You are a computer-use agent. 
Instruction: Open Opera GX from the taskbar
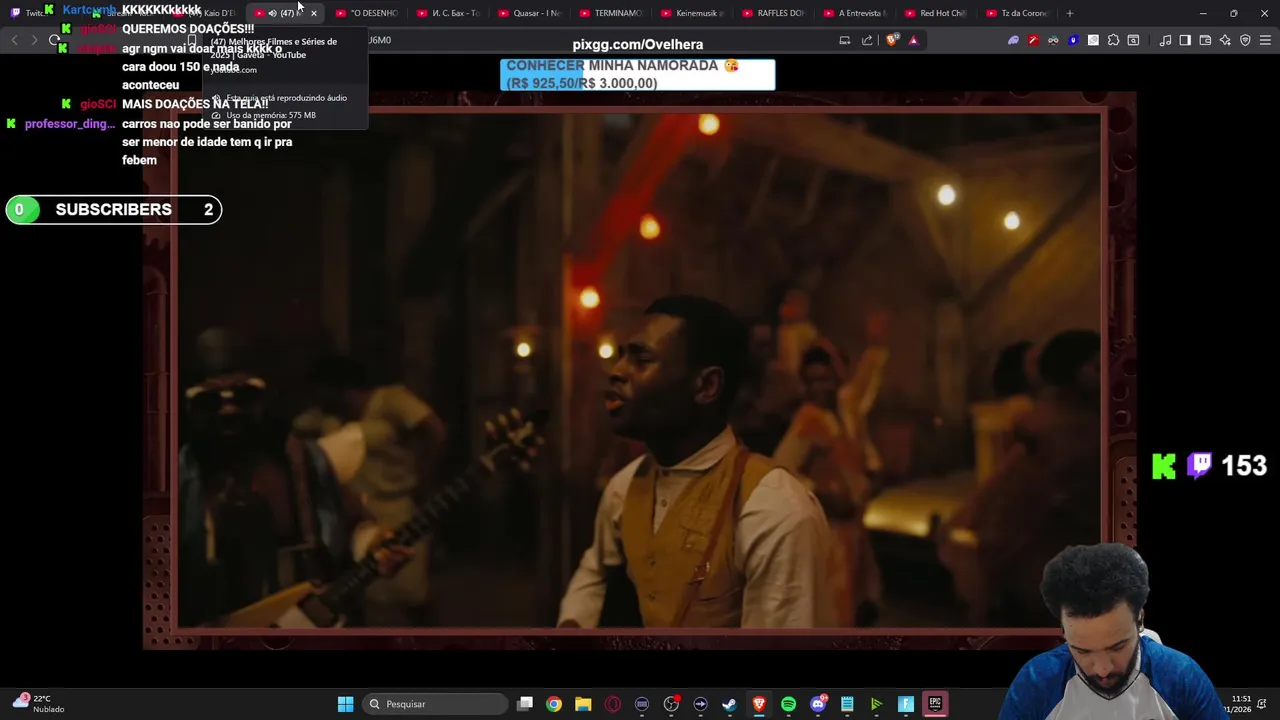click(x=613, y=704)
